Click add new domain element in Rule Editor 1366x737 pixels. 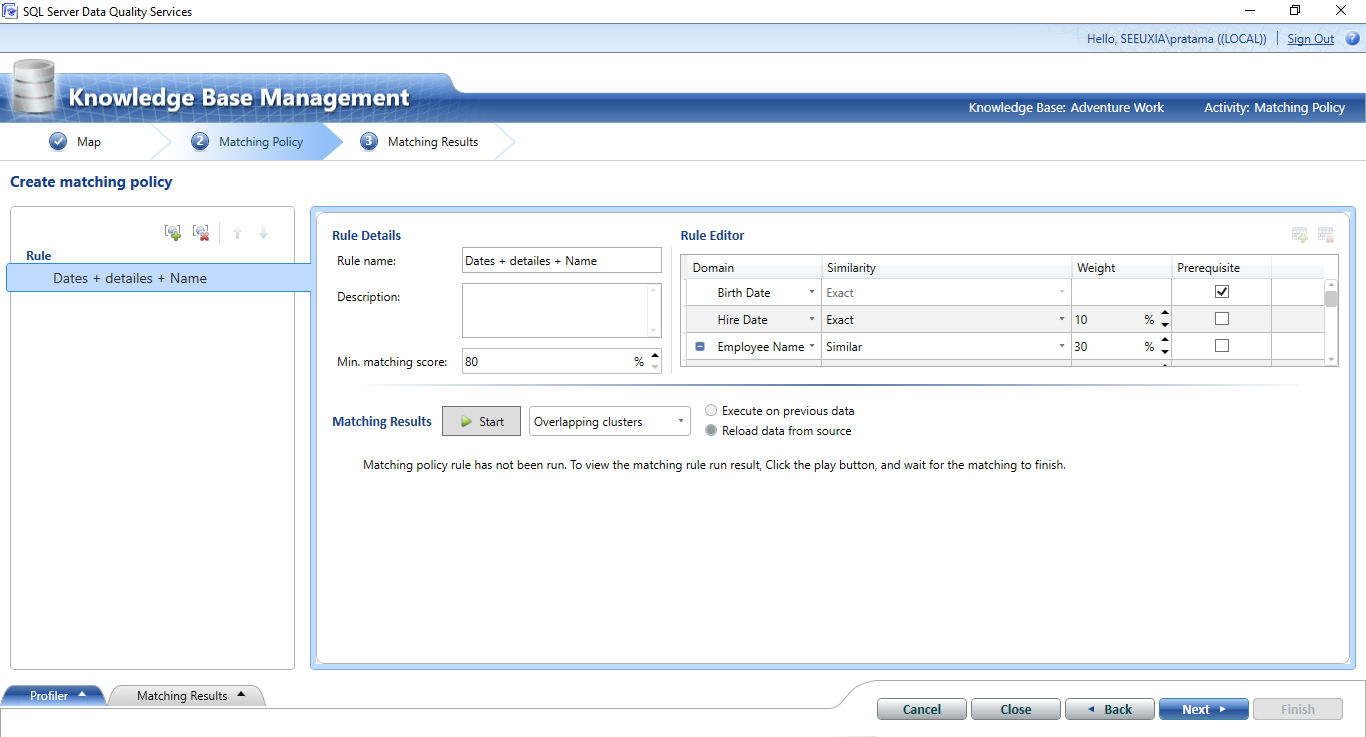1300,235
